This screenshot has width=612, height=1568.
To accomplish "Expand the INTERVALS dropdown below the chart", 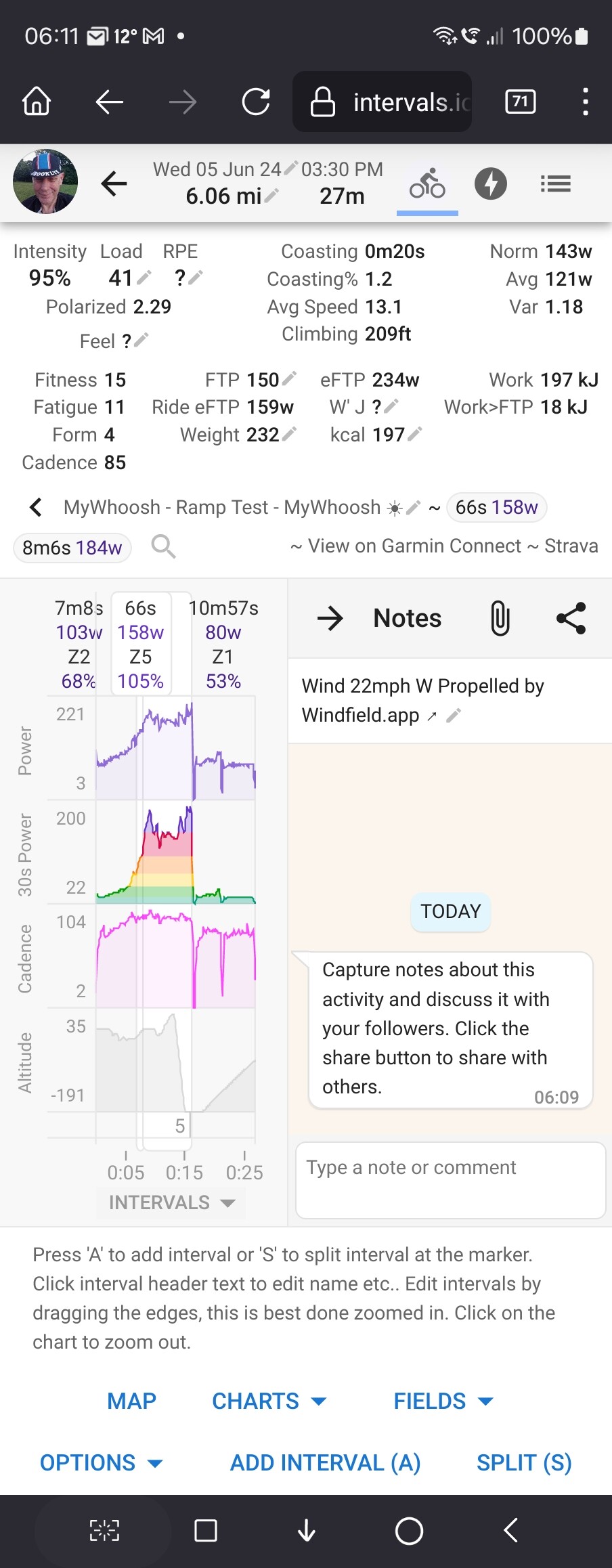I will tap(172, 1202).
